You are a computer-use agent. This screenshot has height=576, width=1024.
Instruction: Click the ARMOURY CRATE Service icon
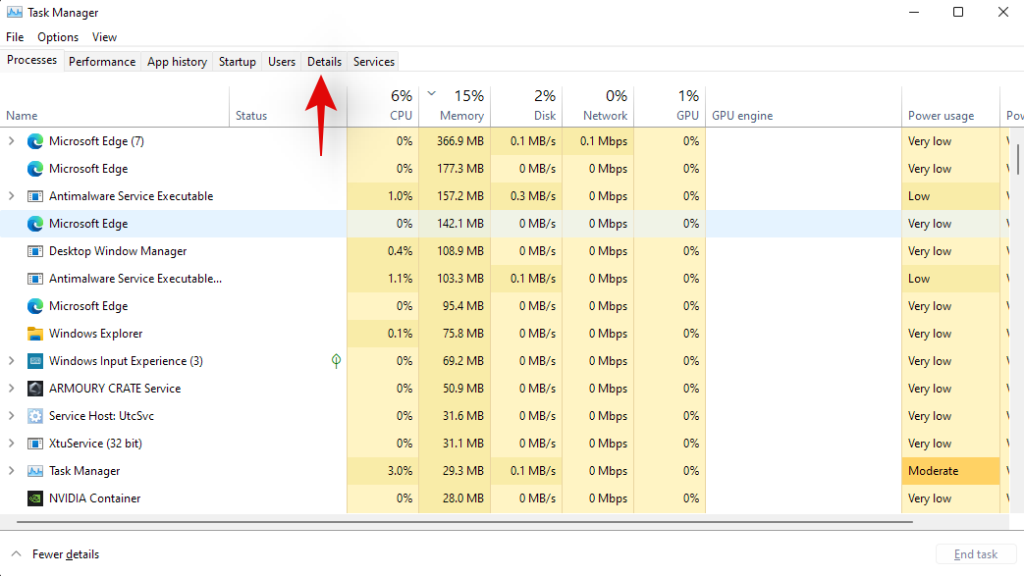click(x=35, y=389)
